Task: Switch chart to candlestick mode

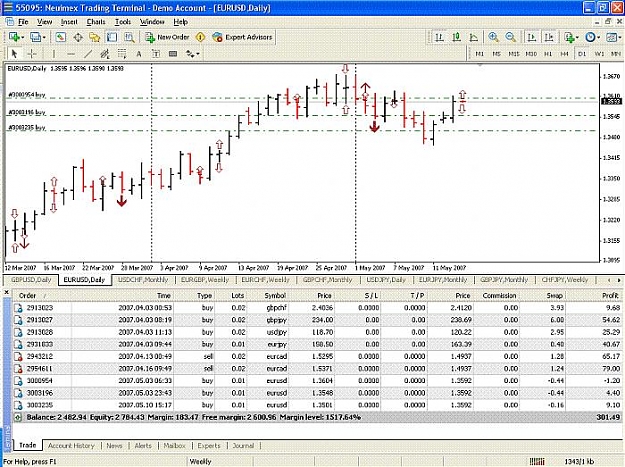Action: (x=456, y=37)
